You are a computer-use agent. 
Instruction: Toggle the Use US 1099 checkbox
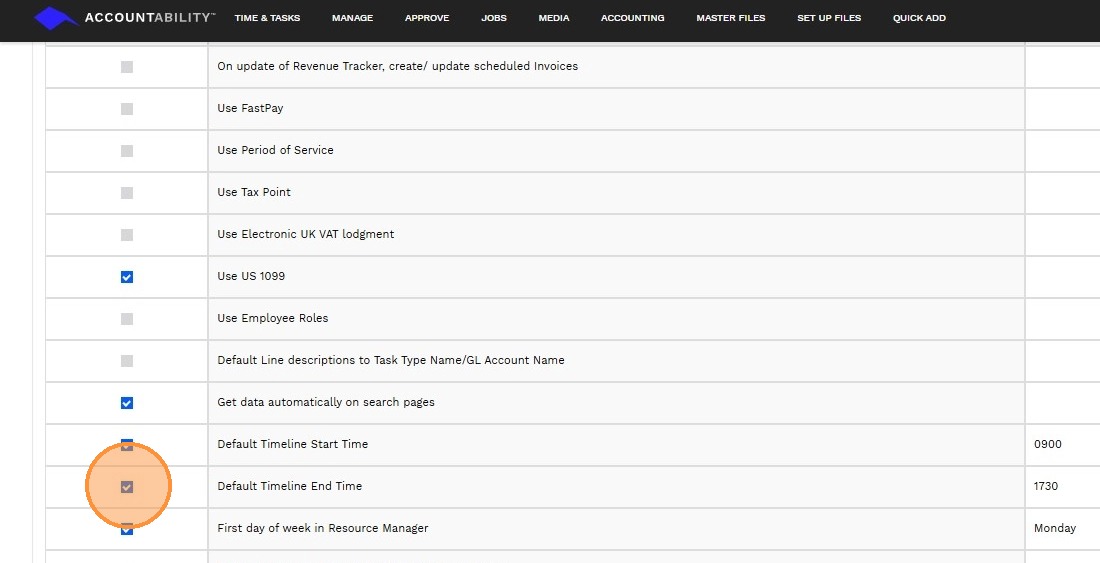coord(127,277)
